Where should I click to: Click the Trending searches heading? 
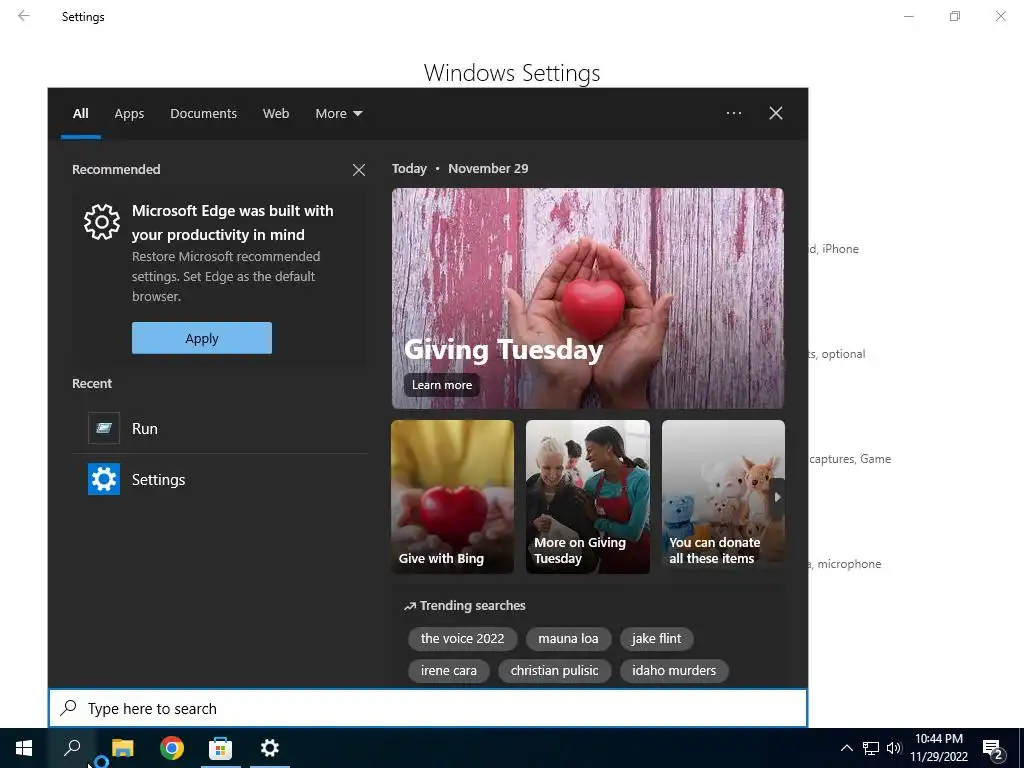(x=464, y=605)
